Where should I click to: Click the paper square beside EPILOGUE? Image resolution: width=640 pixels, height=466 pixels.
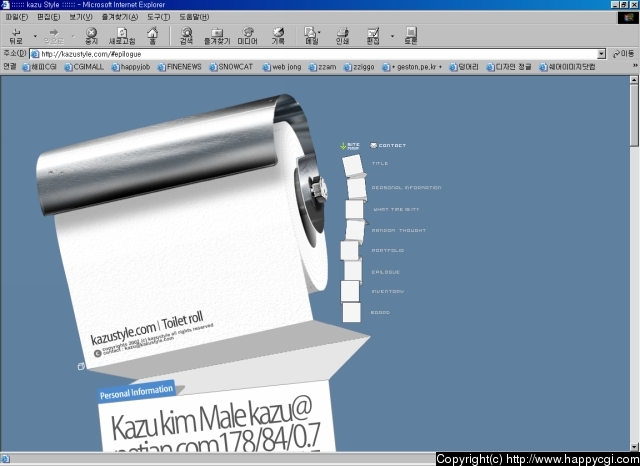pos(353,270)
